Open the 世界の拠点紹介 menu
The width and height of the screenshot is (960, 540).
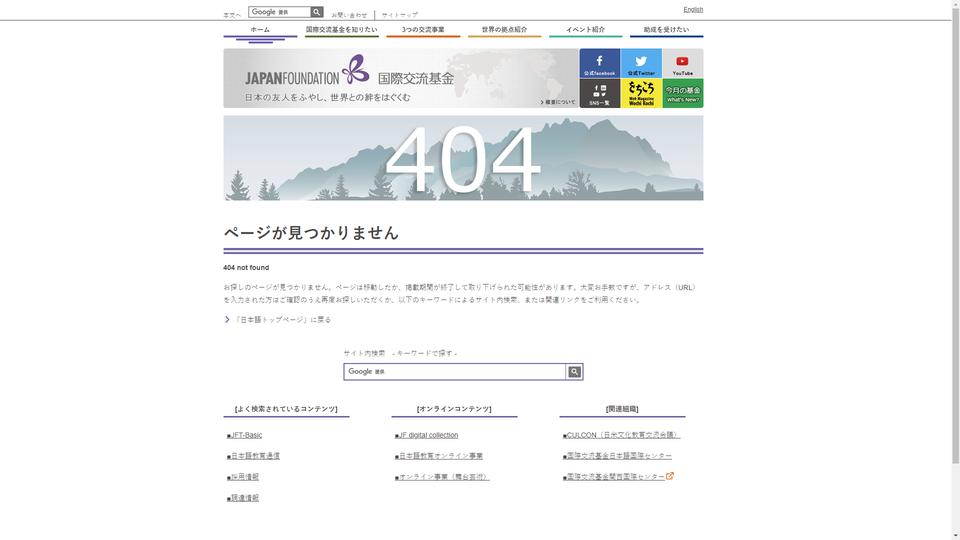tap(504, 30)
